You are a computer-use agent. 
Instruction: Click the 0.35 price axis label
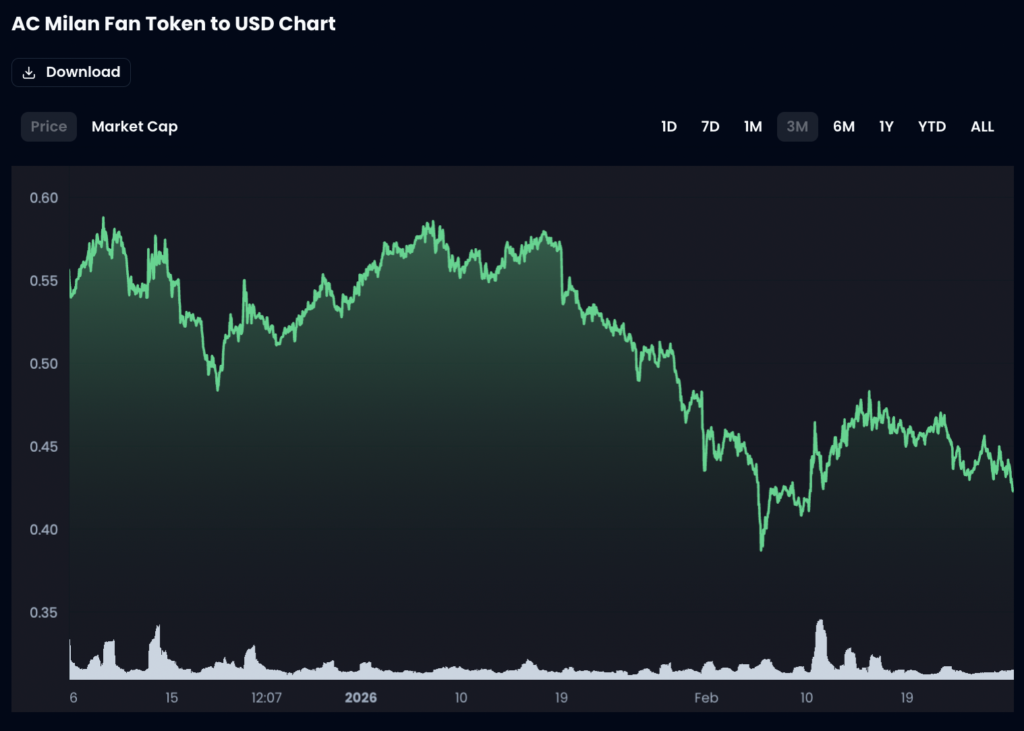click(44, 612)
